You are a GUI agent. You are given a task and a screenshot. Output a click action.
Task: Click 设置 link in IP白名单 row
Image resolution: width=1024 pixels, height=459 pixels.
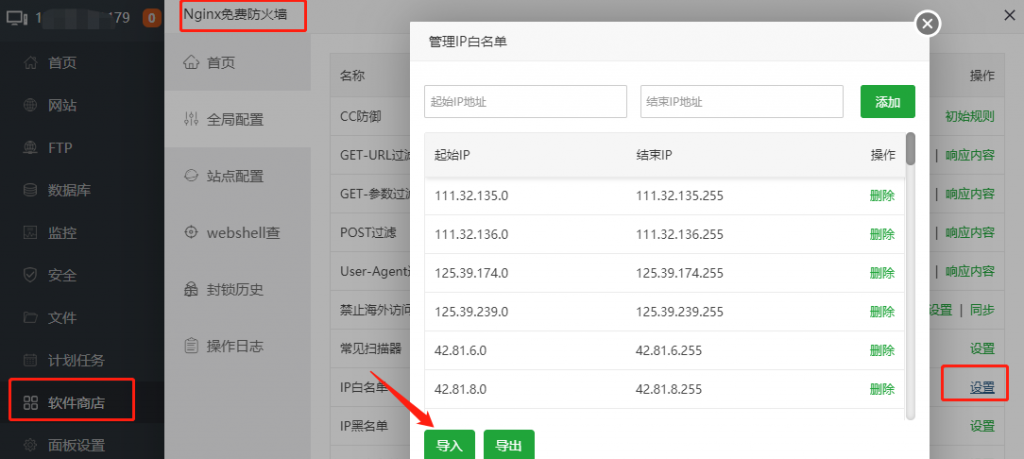(982, 388)
